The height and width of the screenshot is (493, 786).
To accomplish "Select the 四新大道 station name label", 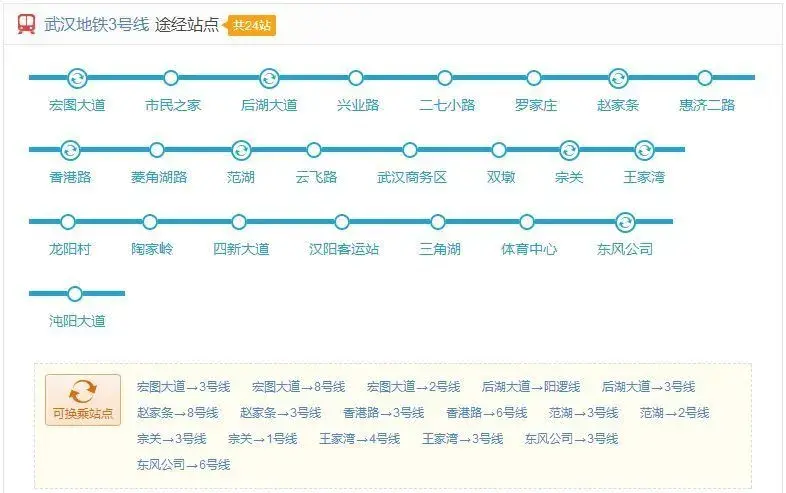I will [x=241, y=249].
